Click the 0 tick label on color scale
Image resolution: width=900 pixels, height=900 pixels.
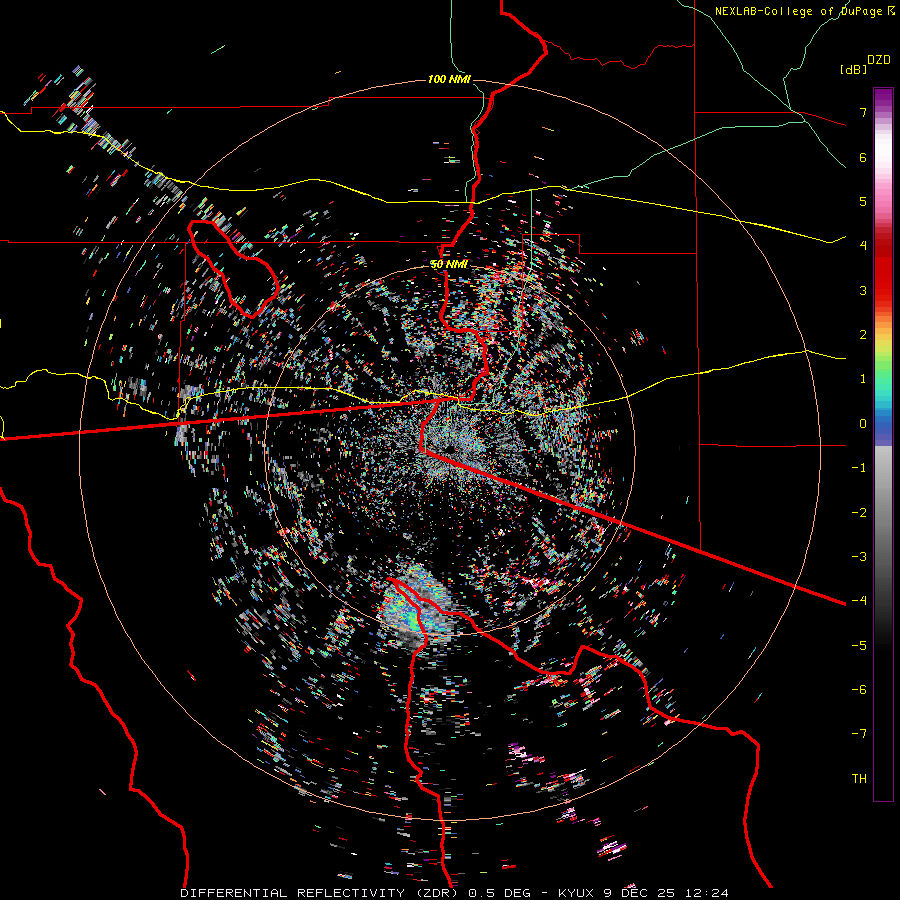click(863, 424)
